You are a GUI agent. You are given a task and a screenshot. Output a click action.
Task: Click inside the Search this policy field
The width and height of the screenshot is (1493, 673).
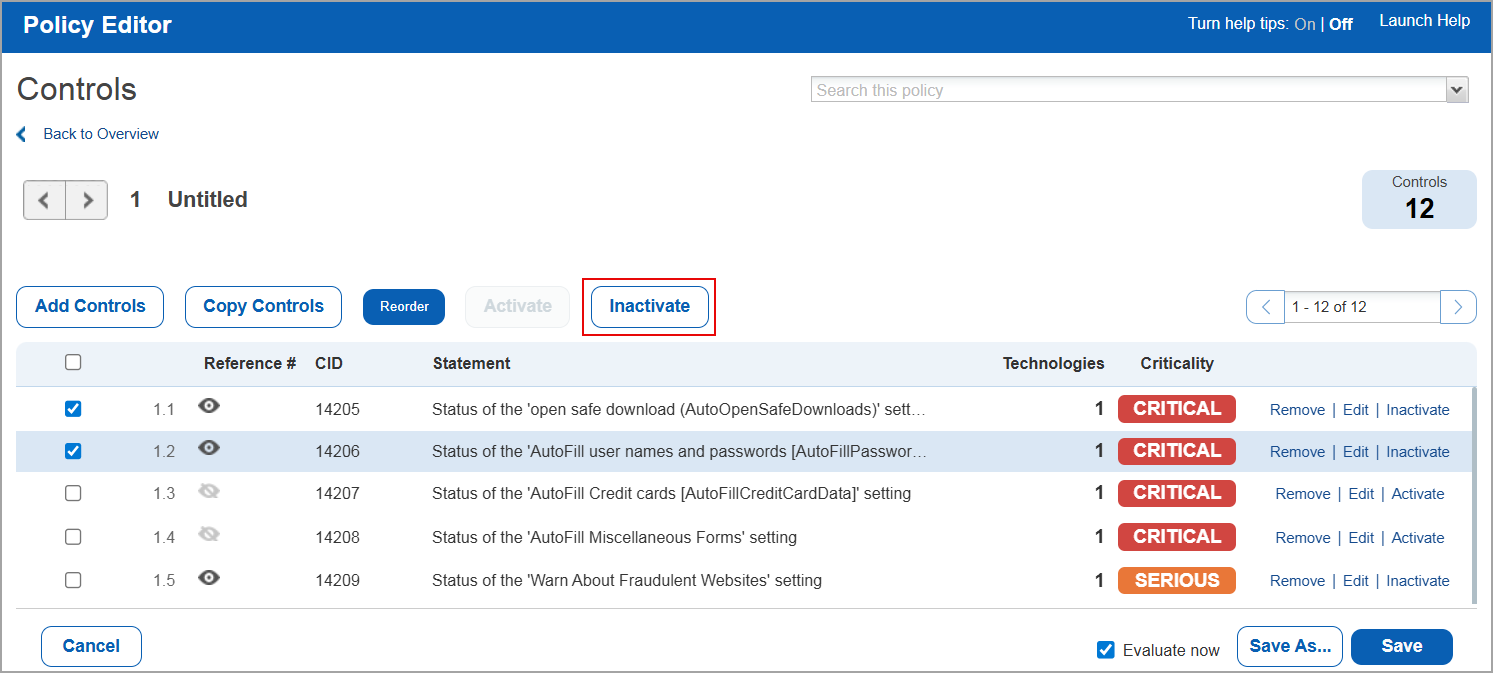pyautogui.click(x=1100, y=89)
